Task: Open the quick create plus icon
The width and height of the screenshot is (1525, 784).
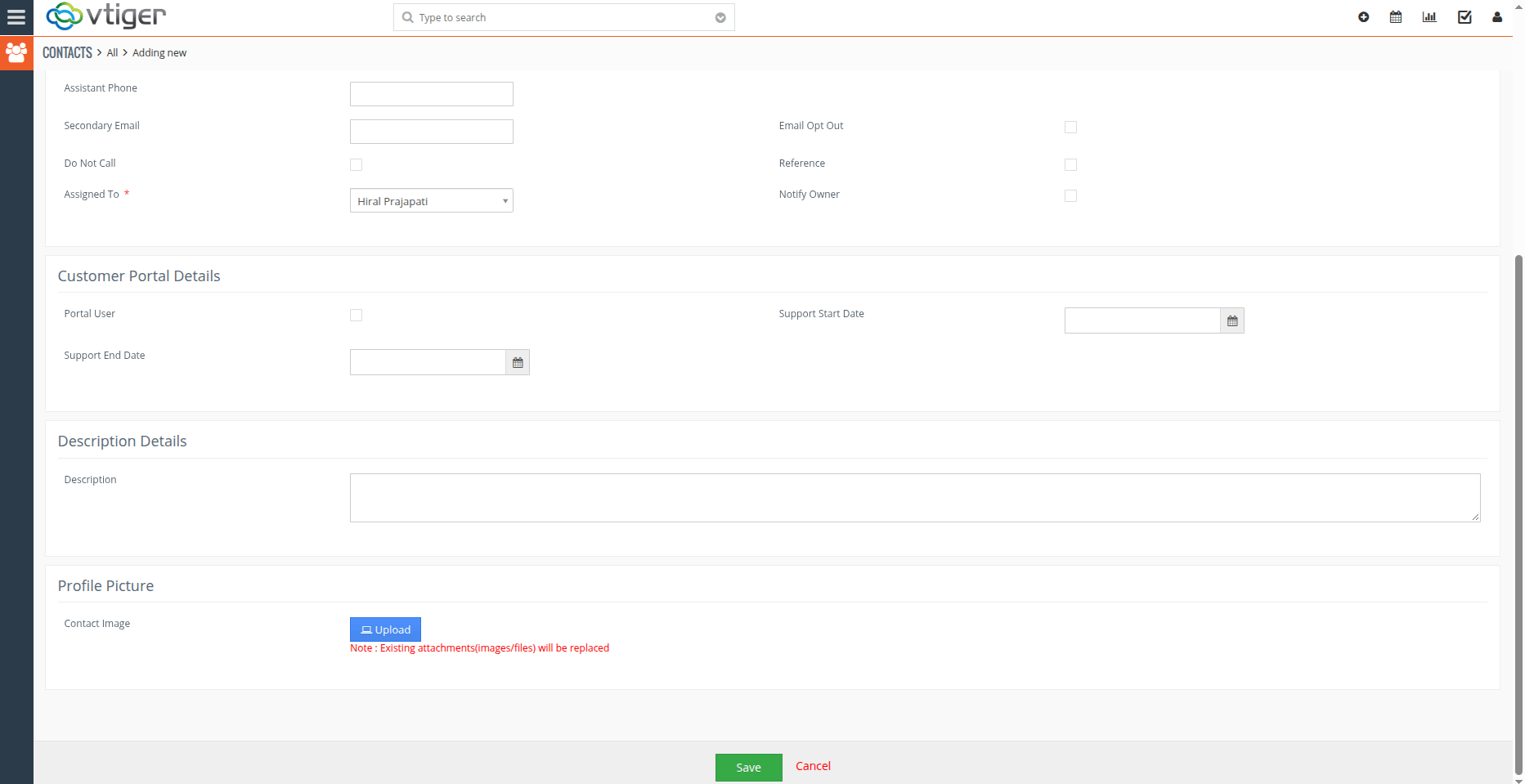Action: click(x=1363, y=17)
